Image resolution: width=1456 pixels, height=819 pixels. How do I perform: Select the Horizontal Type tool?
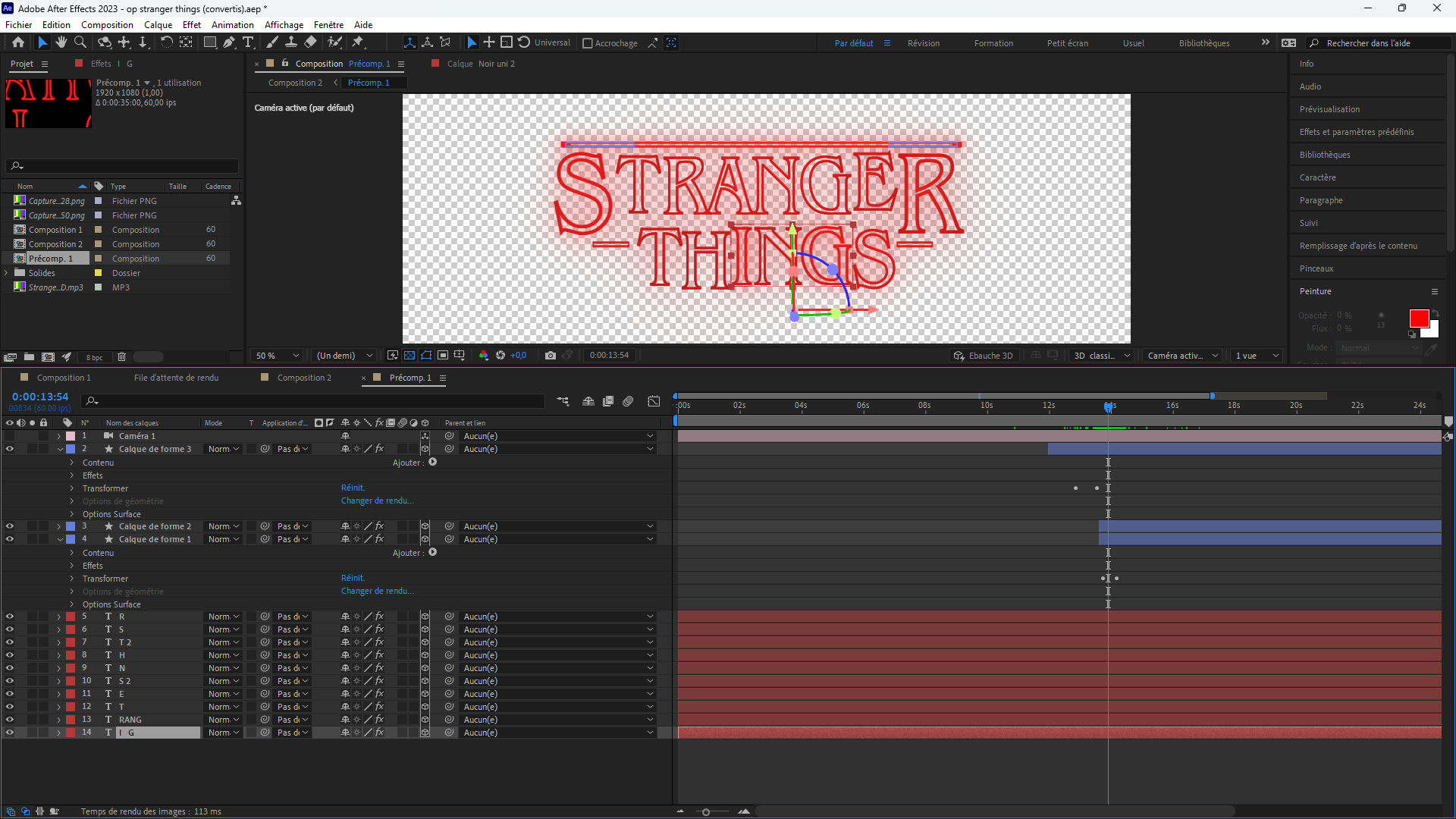[248, 42]
